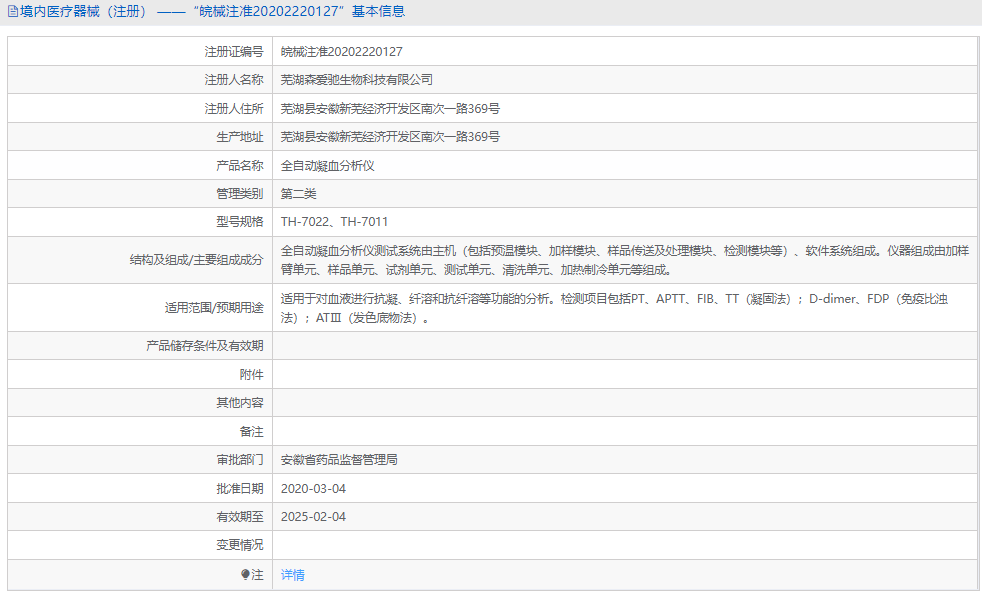
Task: Click the 注册人住所 label cell
Action: [140, 108]
